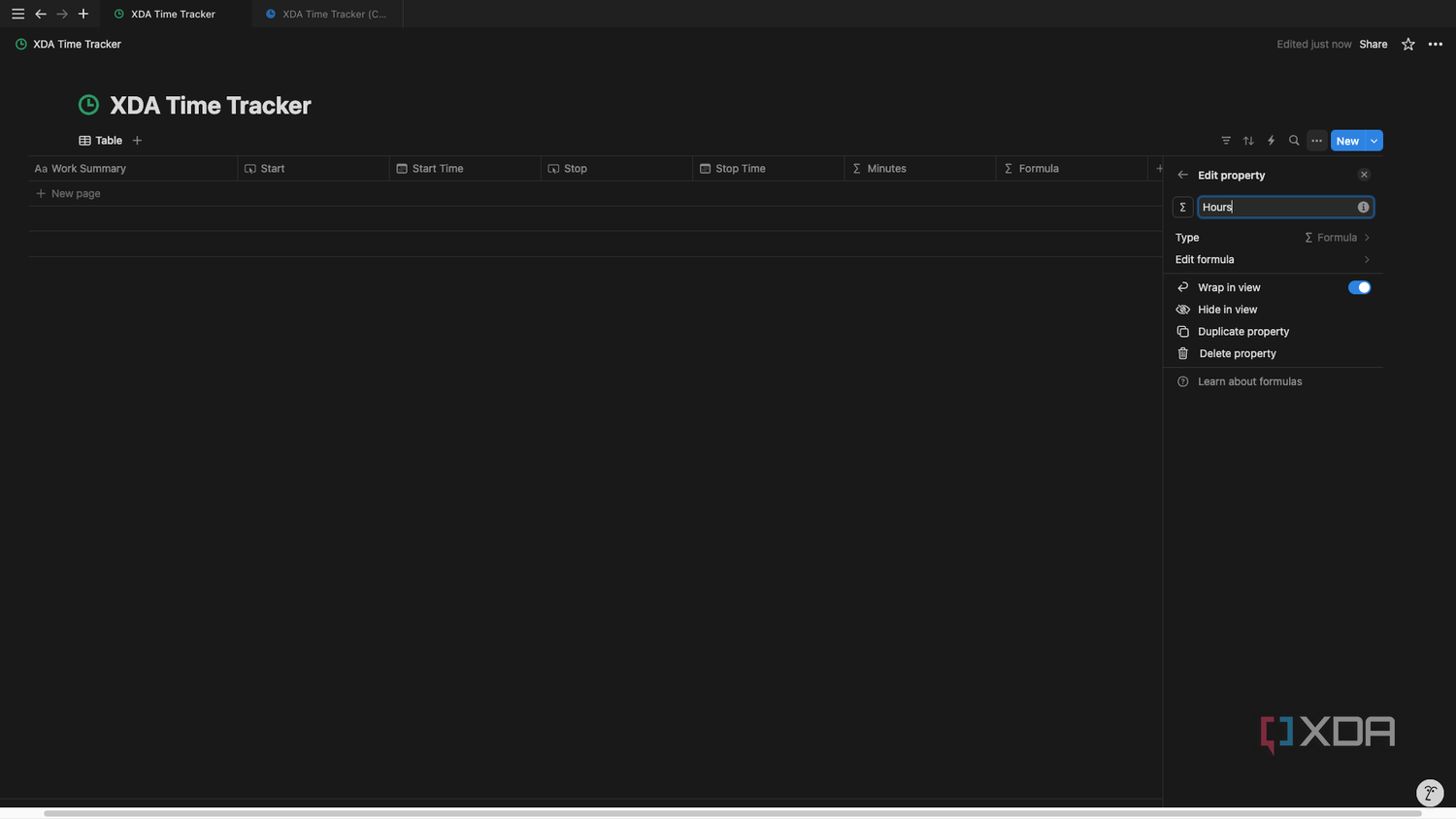Add a property with plus column icon
This screenshot has height=819, width=1456.
click(x=1159, y=169)
